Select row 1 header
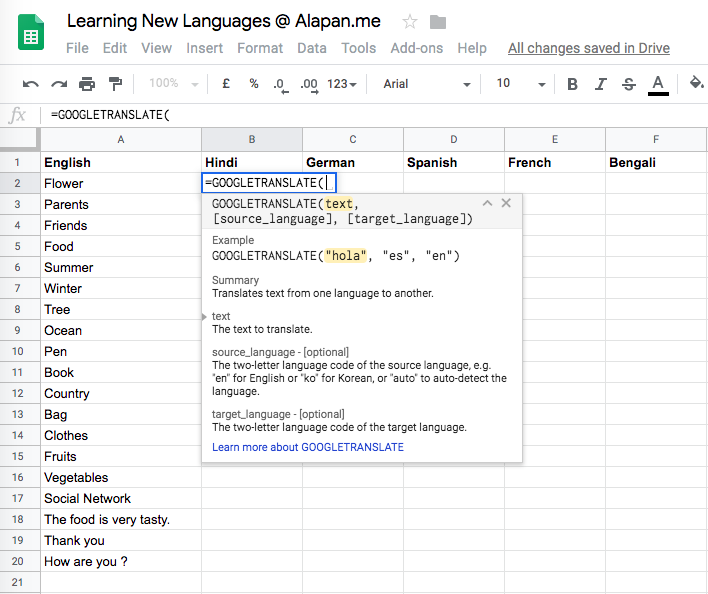 (x=20, y=162)
